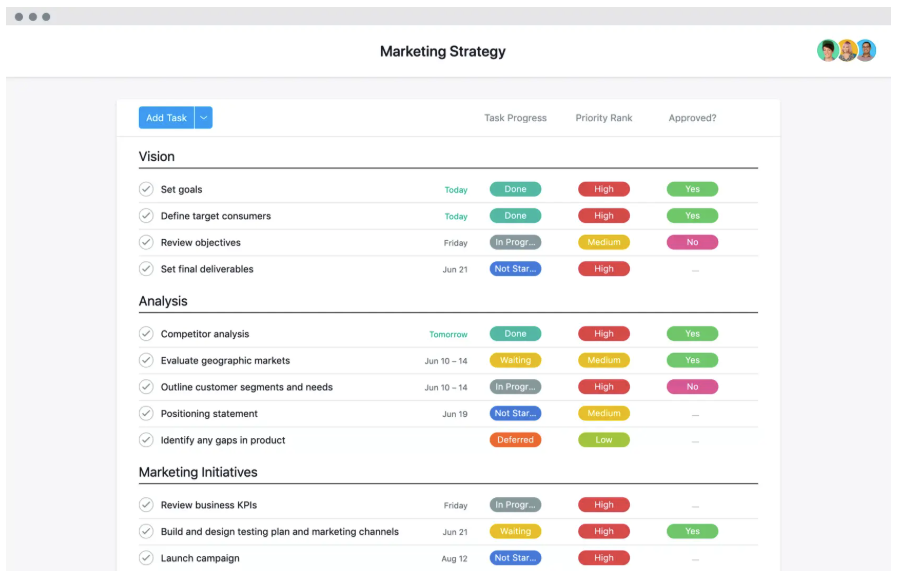The height and width of the screenshot is (583, 898).
Task: Open the 'Define target consumers' task
Action: coord(216,216)
